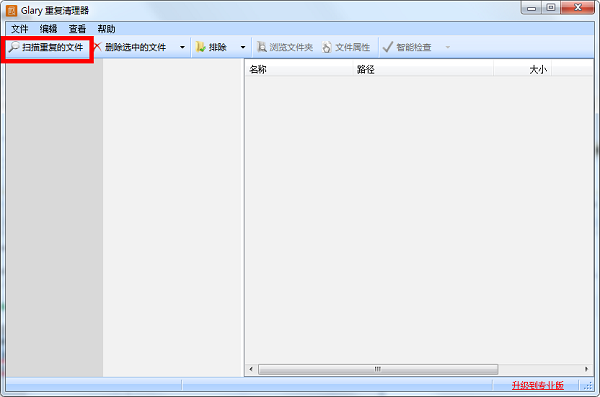The width and height of the screenshot is (600, 397).
Task: Click the horizontal scrollbar thumb
Action: [x=378, y=369]
